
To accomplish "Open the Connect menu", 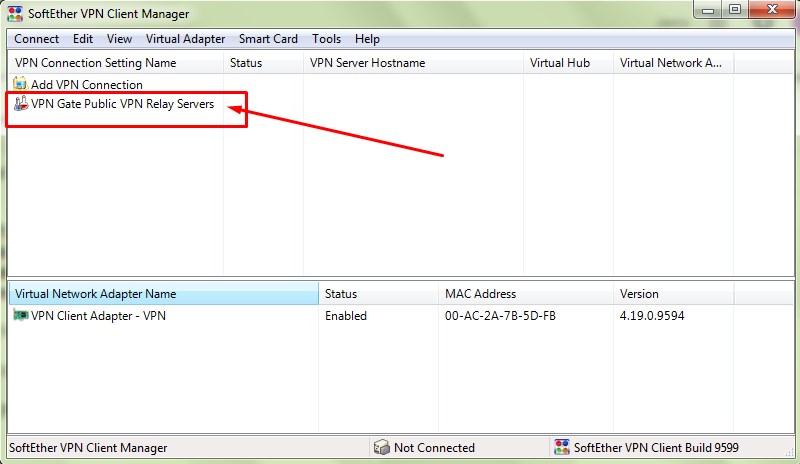I will pos(36,39).
